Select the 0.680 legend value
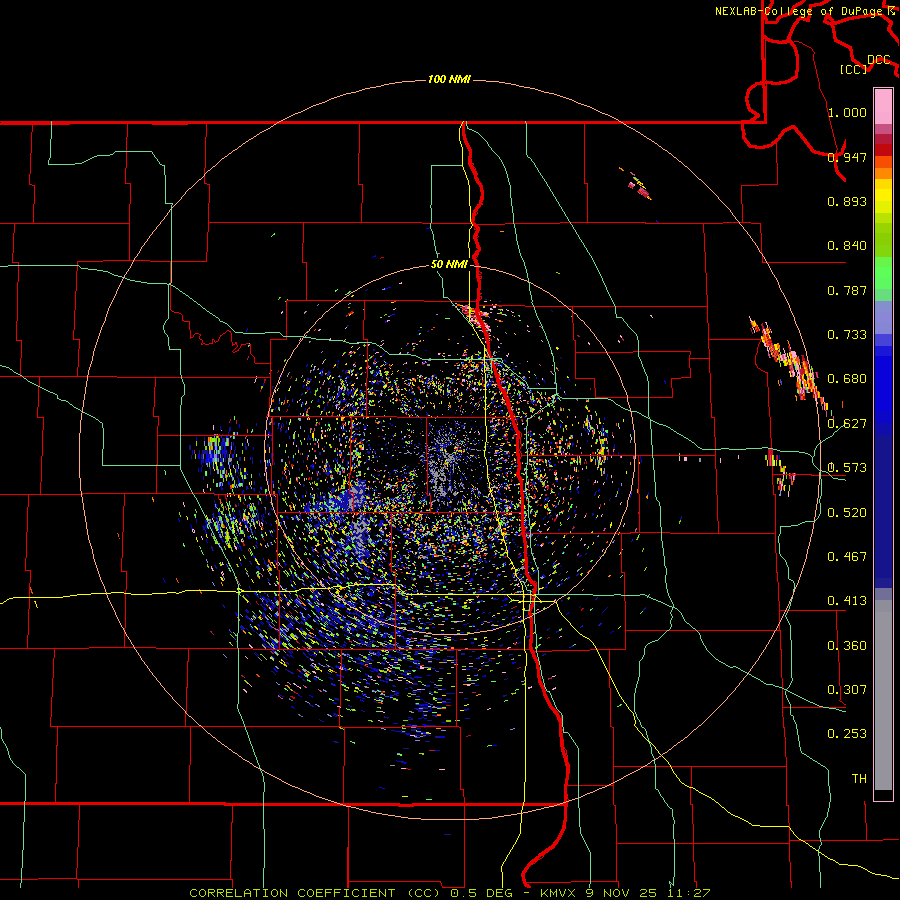 847,379
